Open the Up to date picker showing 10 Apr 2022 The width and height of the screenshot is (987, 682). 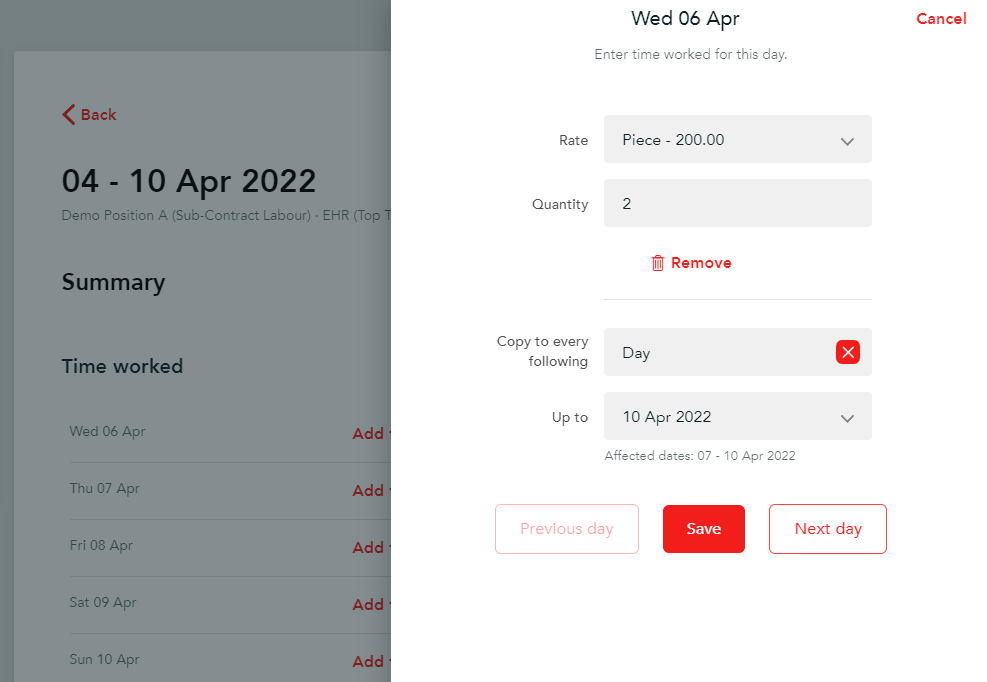[737, 416]
